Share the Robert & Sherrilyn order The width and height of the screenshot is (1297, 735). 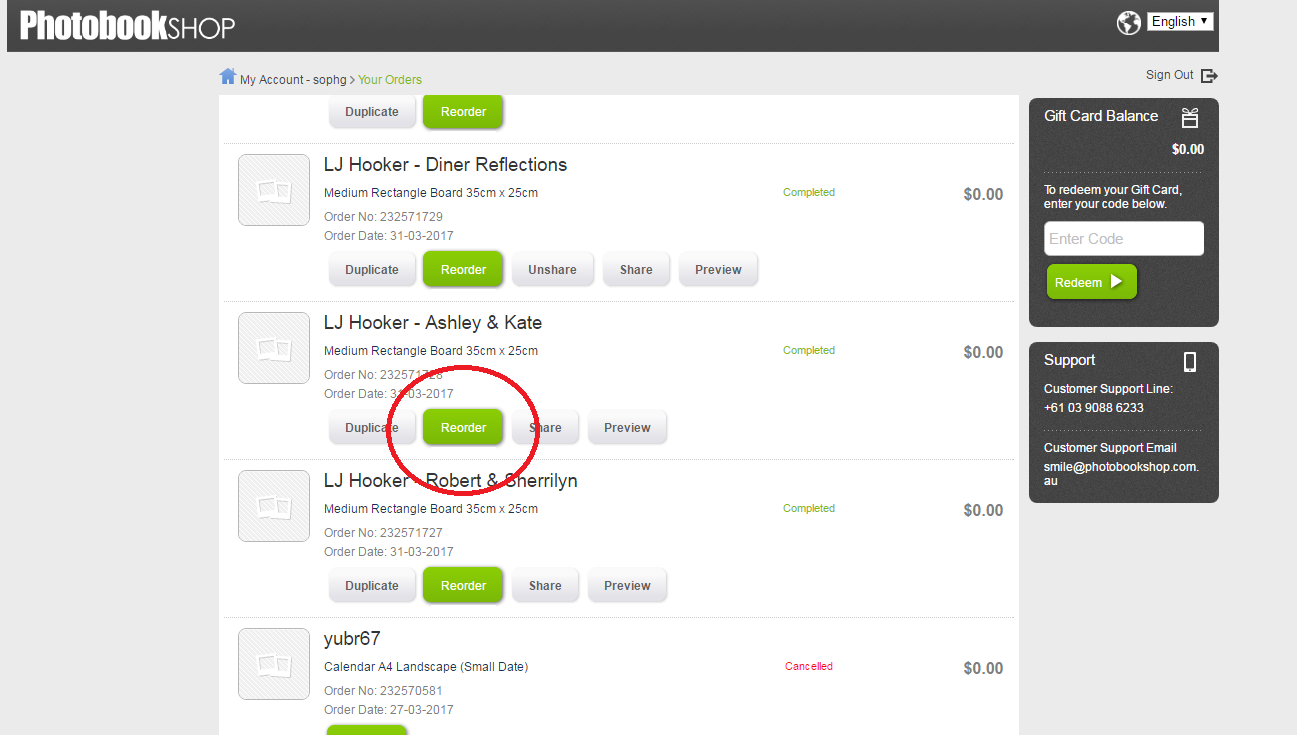point(545,585)
